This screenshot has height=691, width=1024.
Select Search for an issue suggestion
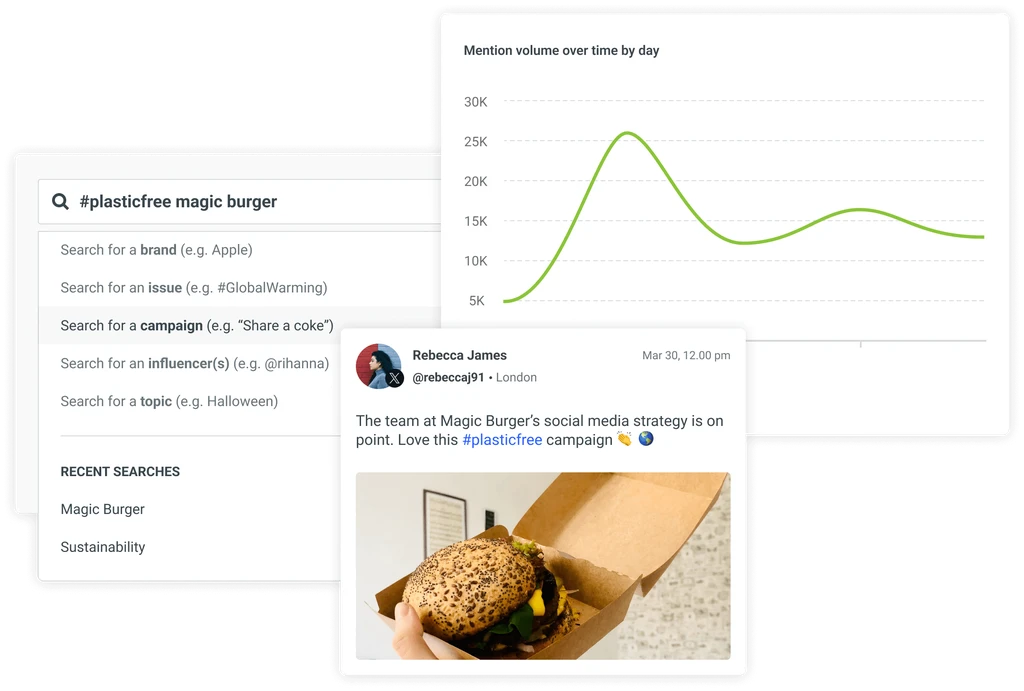tap(240, 288)
